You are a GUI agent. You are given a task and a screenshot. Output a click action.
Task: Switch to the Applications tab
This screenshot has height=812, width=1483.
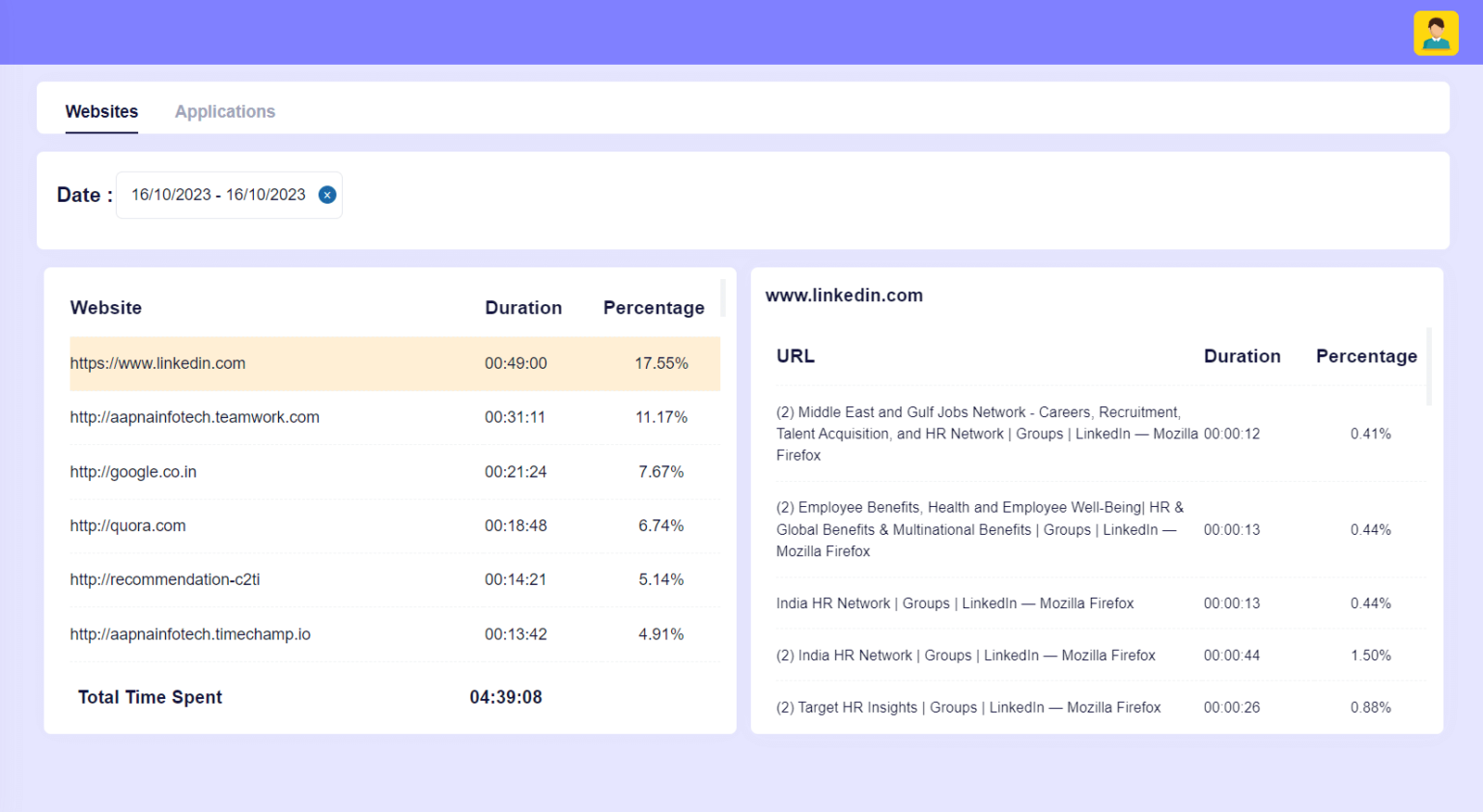click(x=225, y=112)
